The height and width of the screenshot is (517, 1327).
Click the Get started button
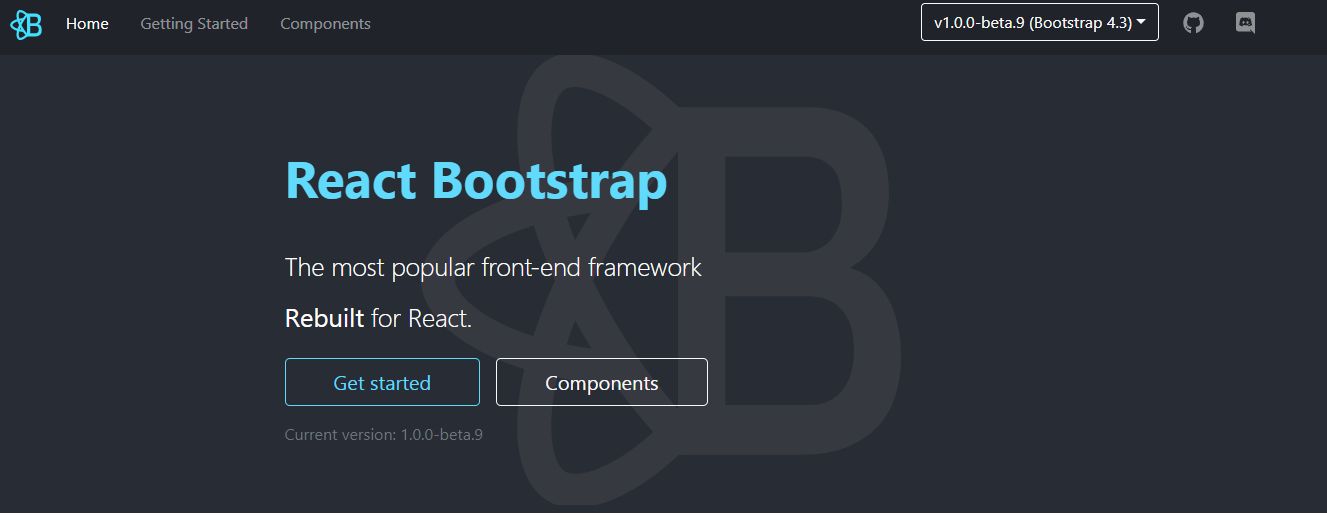coord(382,382)
